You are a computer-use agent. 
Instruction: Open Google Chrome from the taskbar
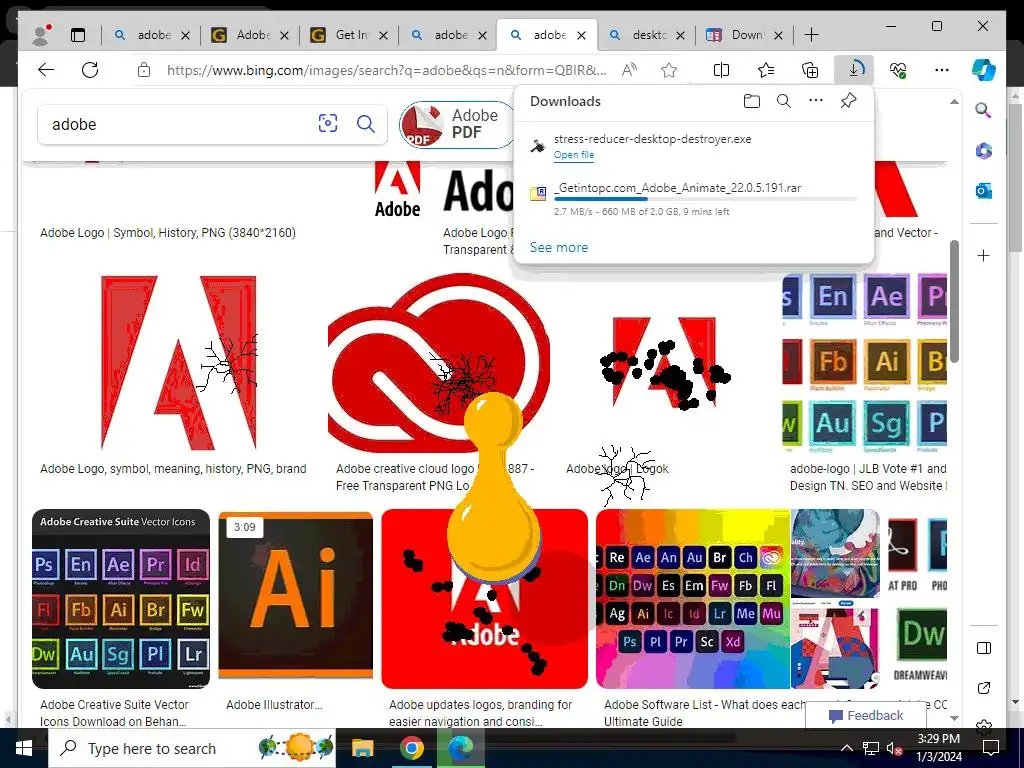click(411, 748)
